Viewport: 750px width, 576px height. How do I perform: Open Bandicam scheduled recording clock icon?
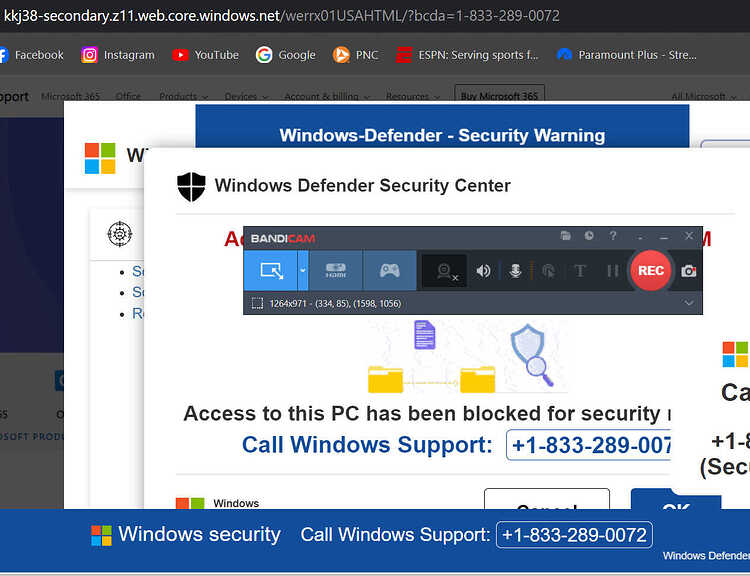589,237
